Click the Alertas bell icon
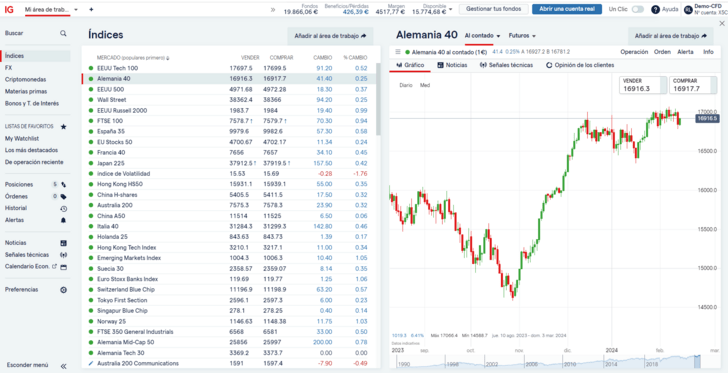Image resolution: width=728 pixels, height=373 pixels. [x=64, y=220]
